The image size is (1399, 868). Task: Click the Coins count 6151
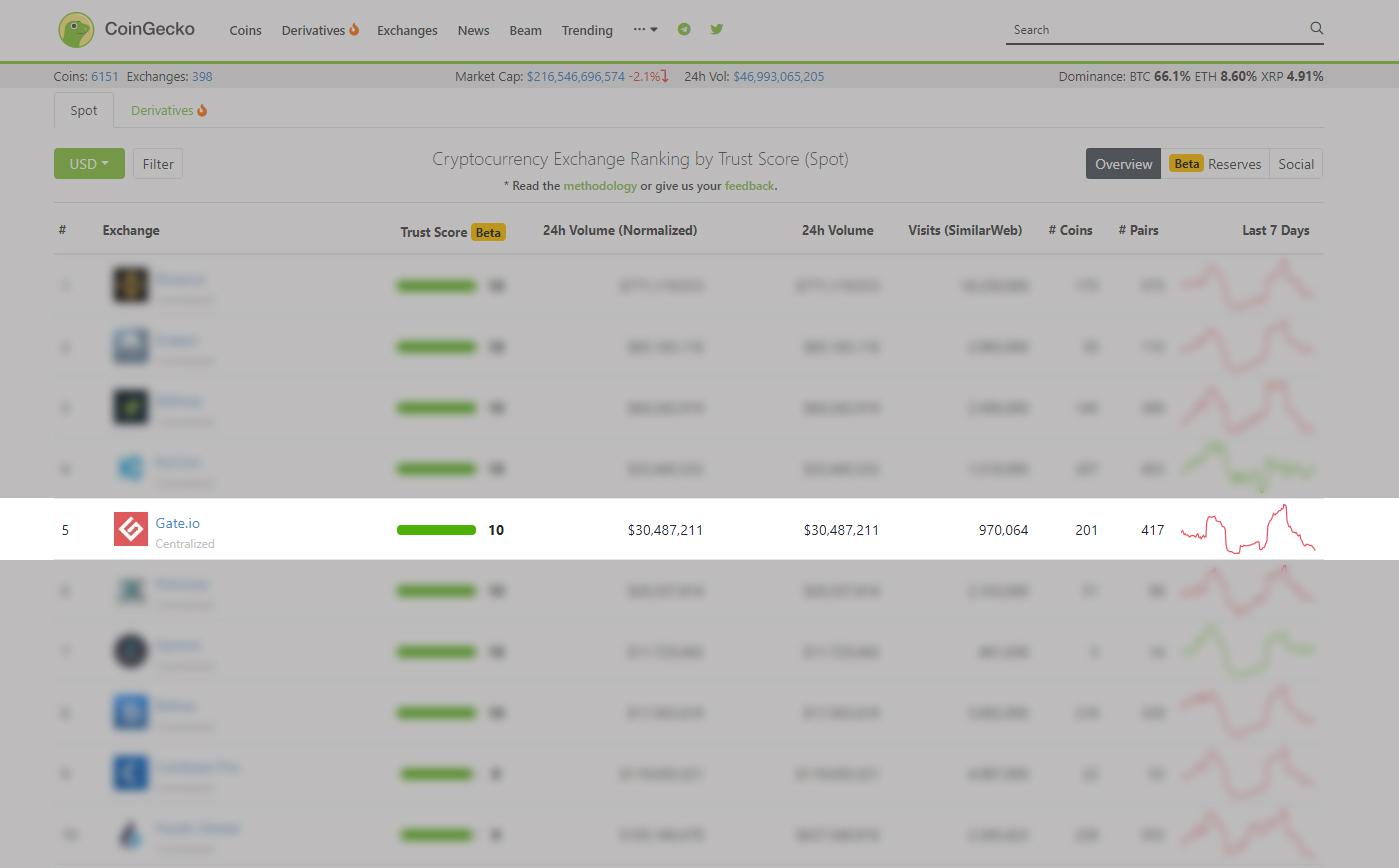click(104, 76)
